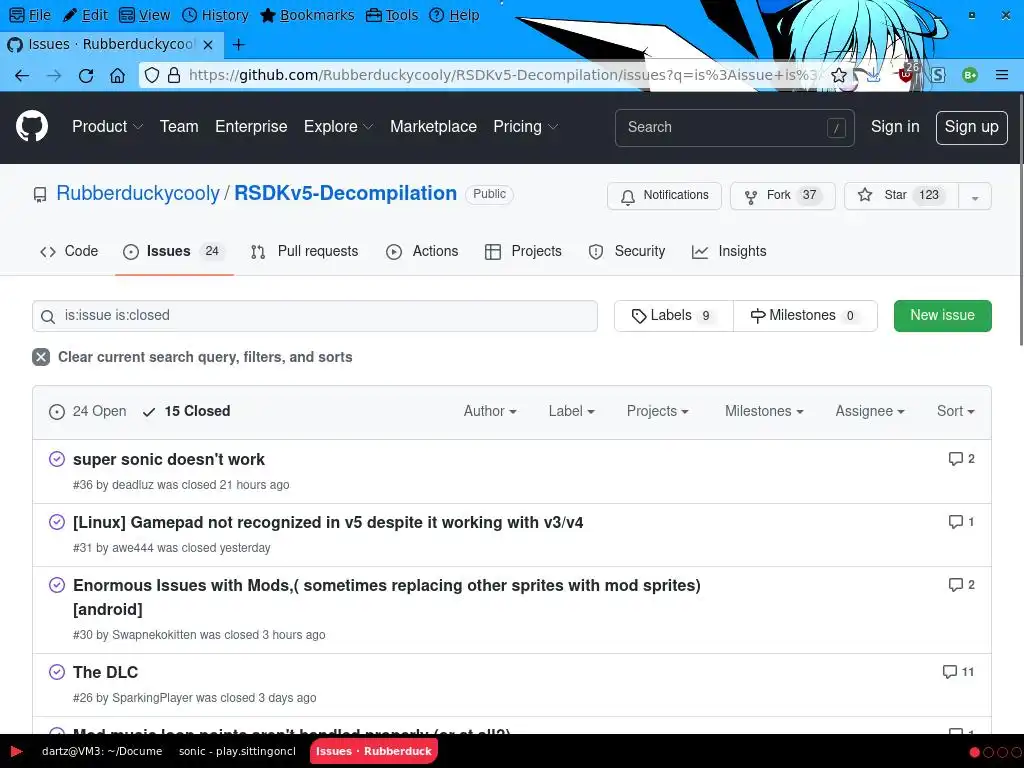Click the comments icon on 'The DLC' issue
Viewport: 1024px width, 768px height.
point(950,671)
